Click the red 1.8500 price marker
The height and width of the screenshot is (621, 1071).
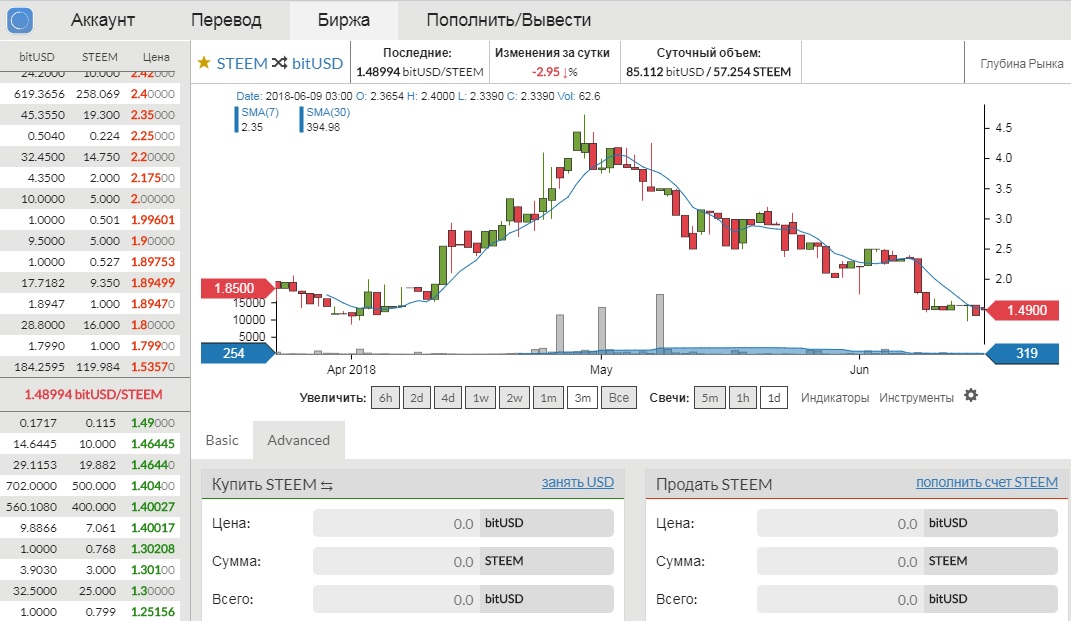click(237, 288)
